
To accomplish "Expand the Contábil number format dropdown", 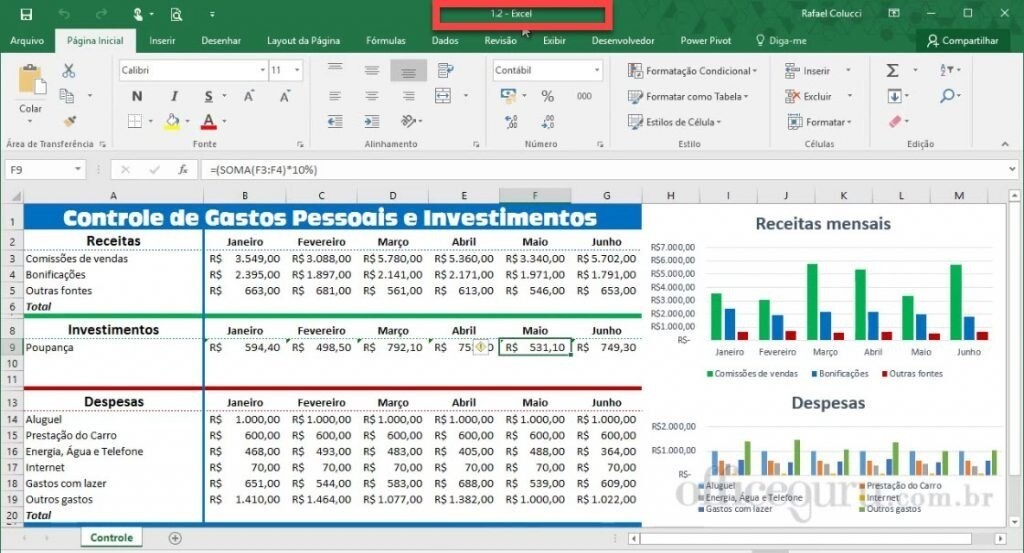I will (x=597, y=71).
